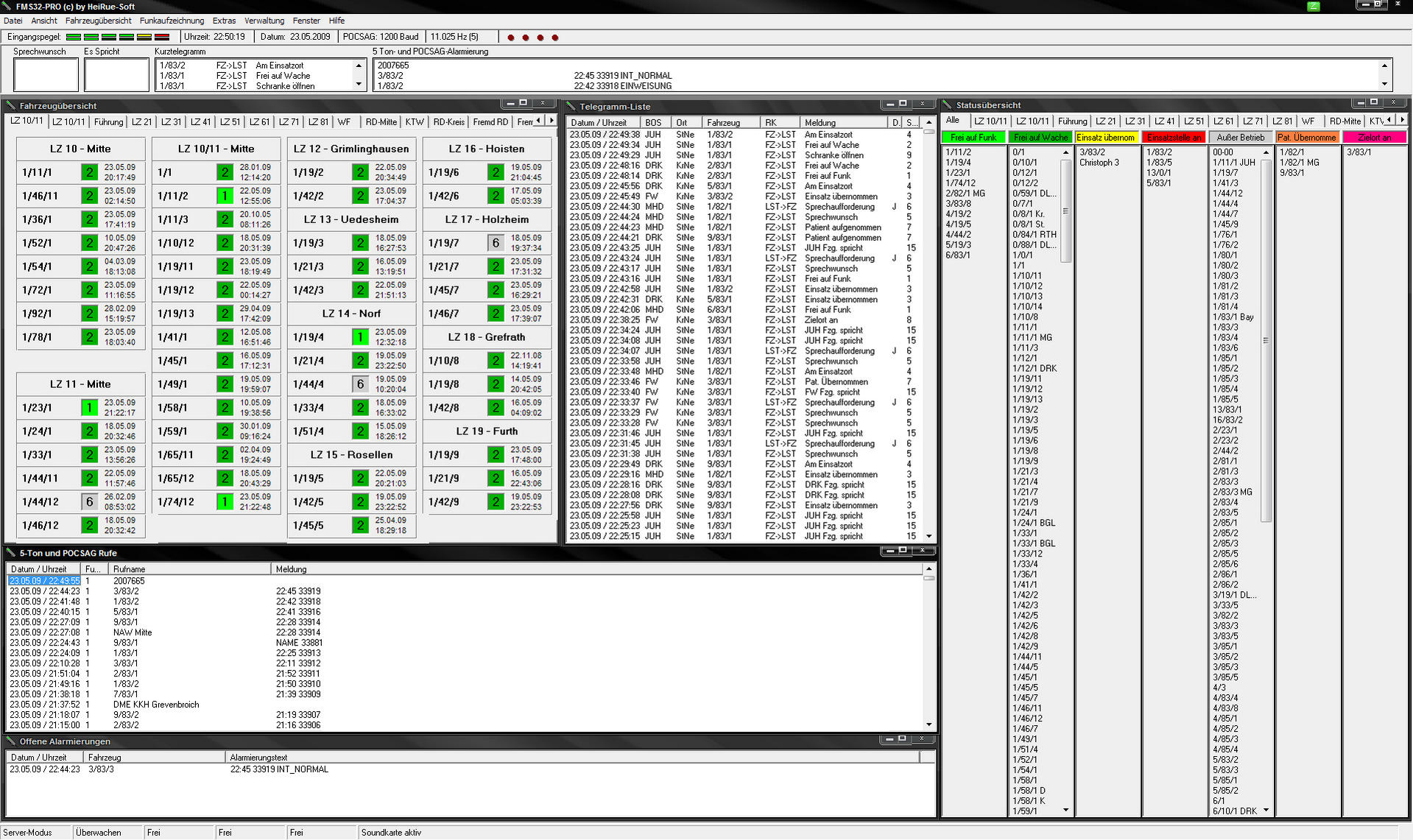Click status icon of vehicle 1/11/1
Viewport: 1413px width, 840px height.
[x=89, y=172]
